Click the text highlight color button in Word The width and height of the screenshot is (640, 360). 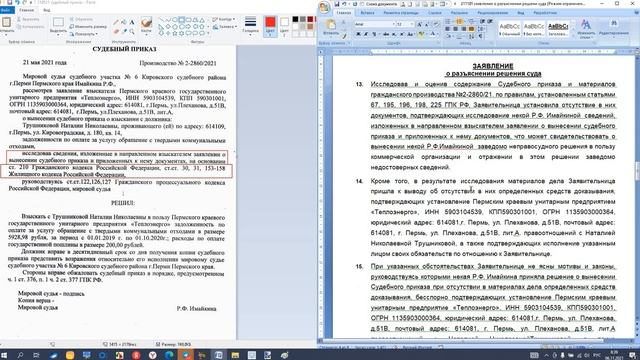pos(420,34)
